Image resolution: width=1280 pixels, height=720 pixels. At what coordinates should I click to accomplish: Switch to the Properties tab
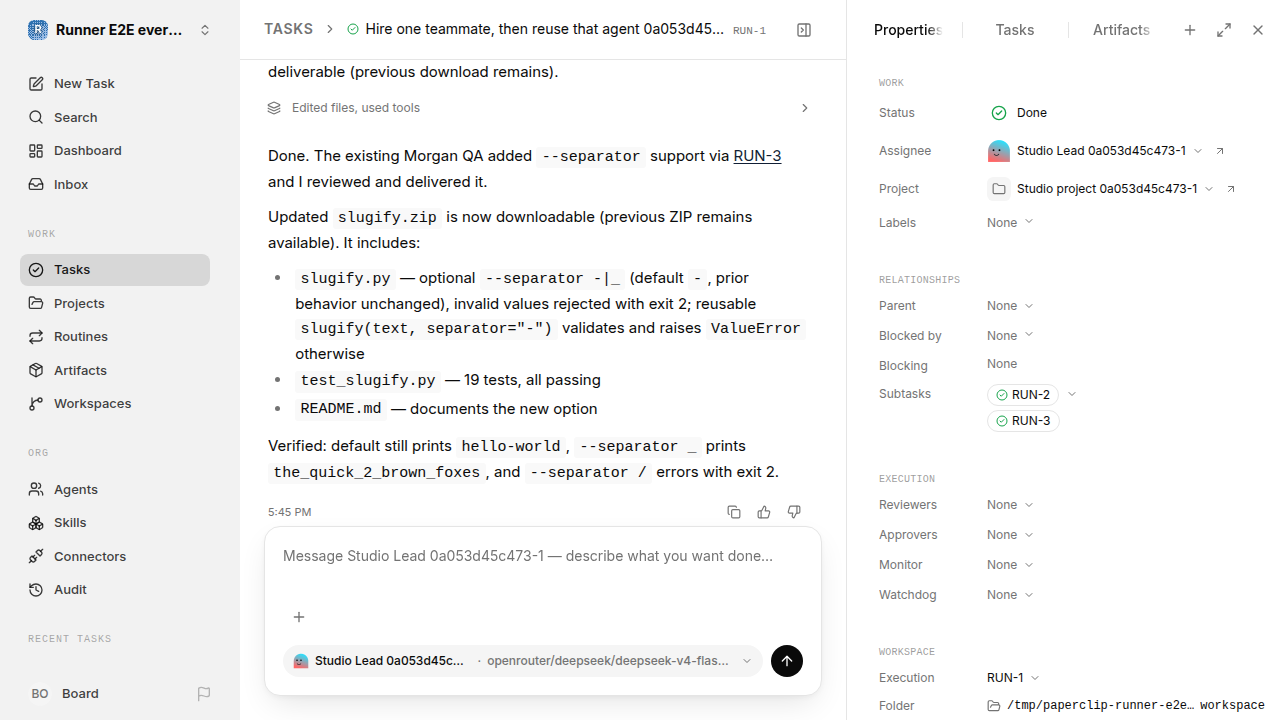click(x=907, y=30)
